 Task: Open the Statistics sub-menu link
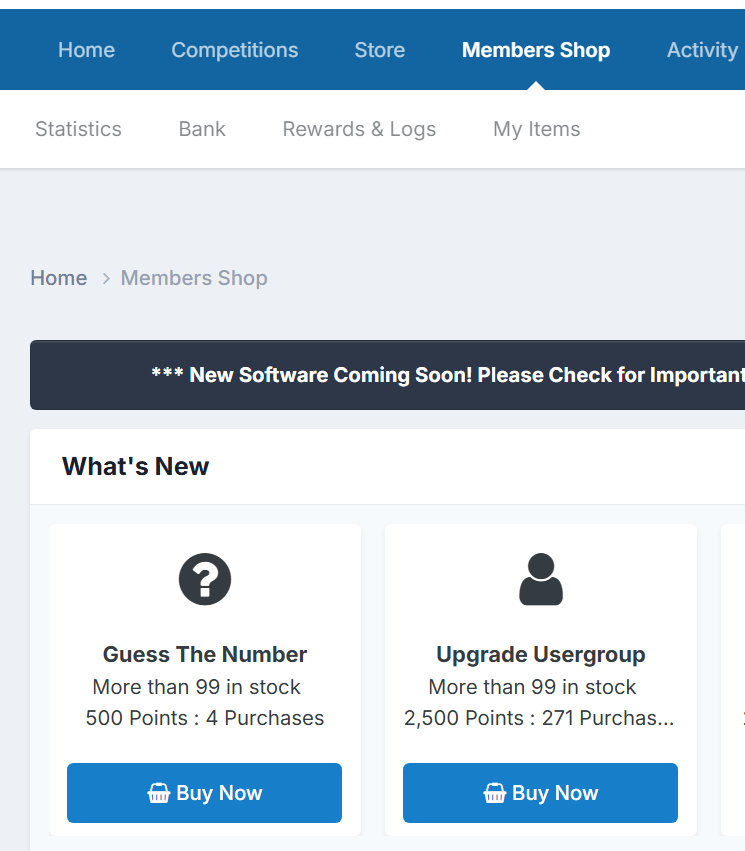point(78,129)
